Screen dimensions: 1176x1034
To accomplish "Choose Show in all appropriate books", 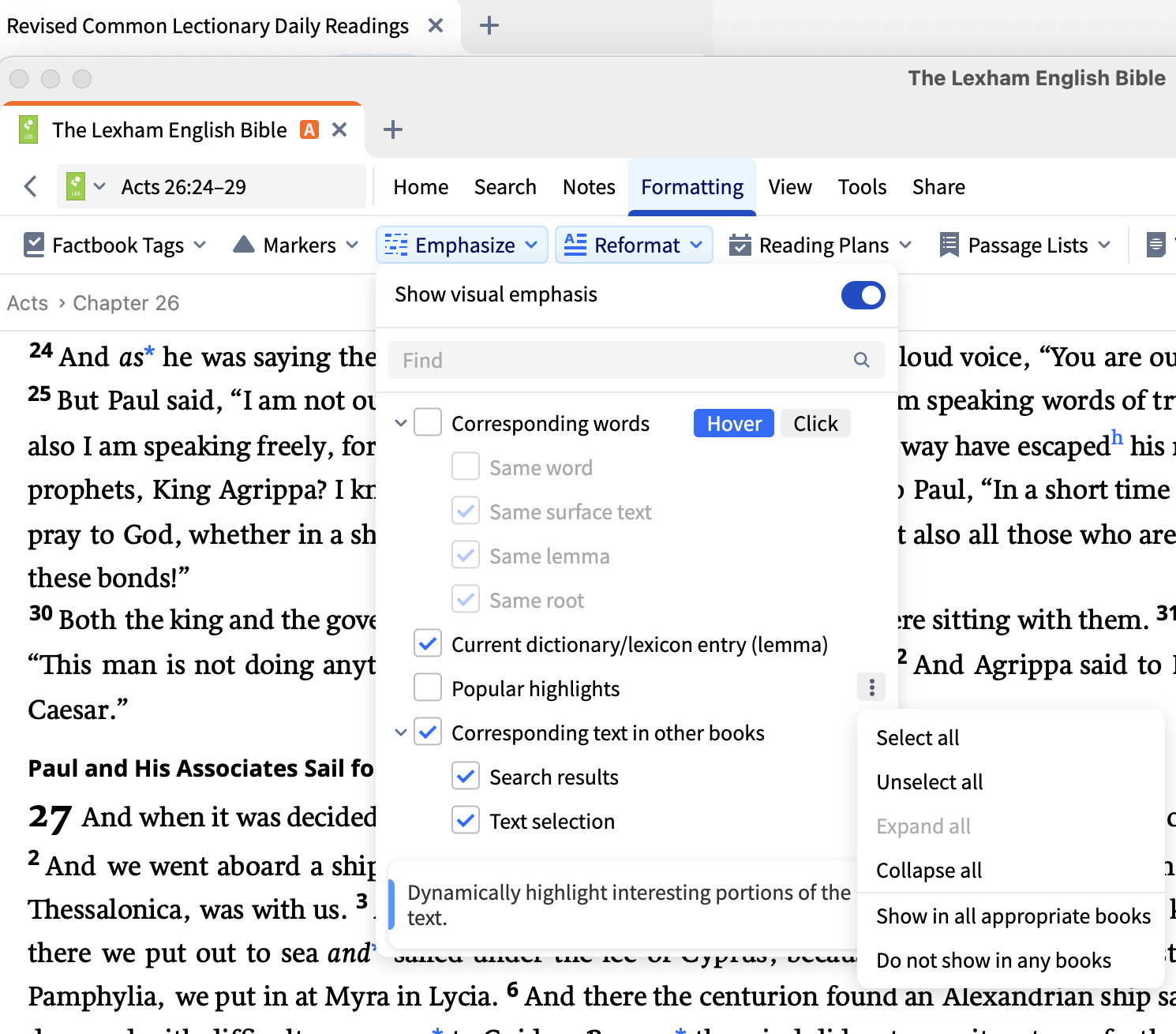I will [x=1010, y=916].
